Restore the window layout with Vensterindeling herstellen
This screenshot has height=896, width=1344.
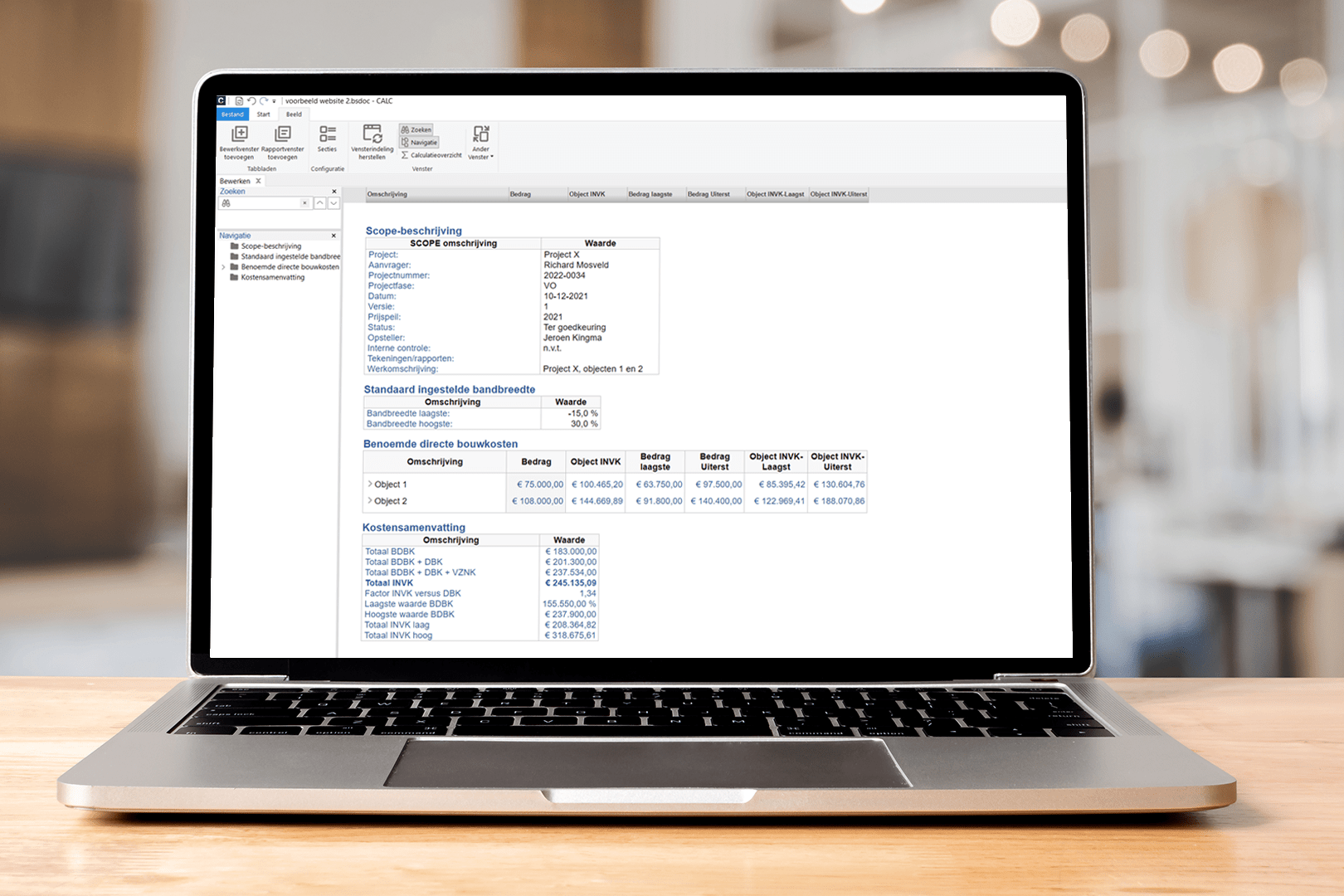point(373,143)
